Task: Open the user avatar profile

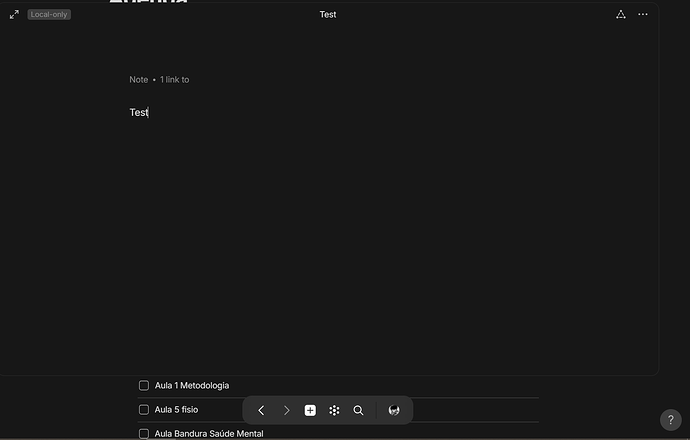Action: (x=394, y=410)
